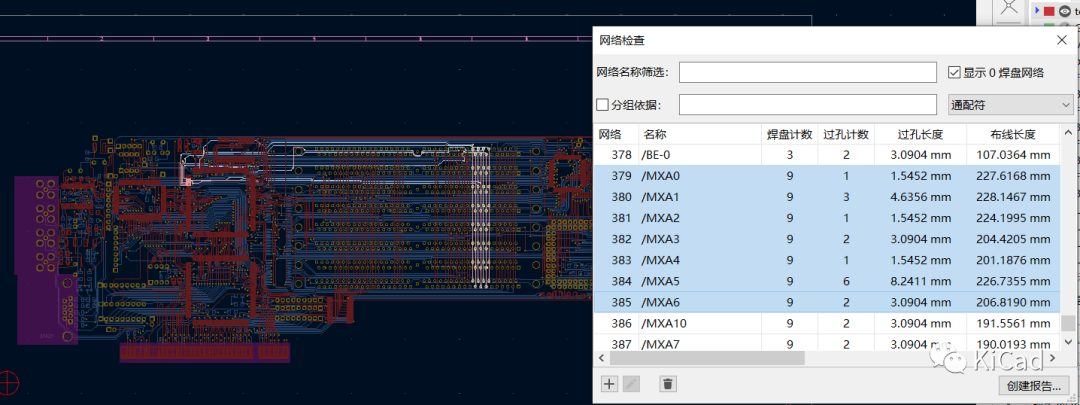Select the /MXA6 net row

[827, 302]
